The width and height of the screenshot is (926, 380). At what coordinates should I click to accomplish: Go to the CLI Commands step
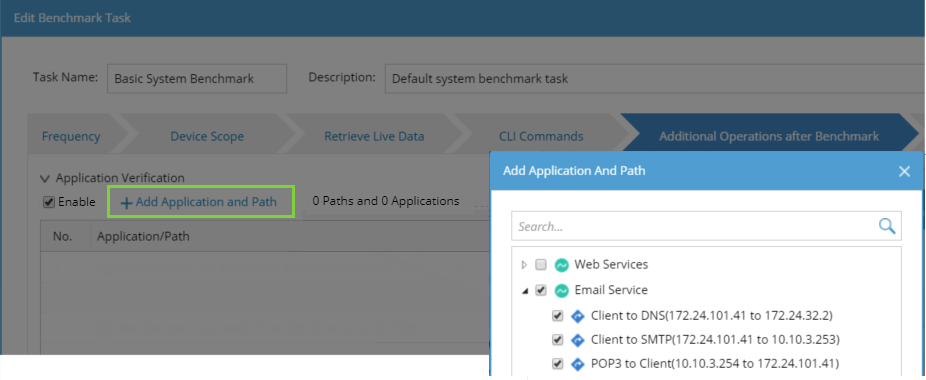pyautogui.click(x=541, y=137)
